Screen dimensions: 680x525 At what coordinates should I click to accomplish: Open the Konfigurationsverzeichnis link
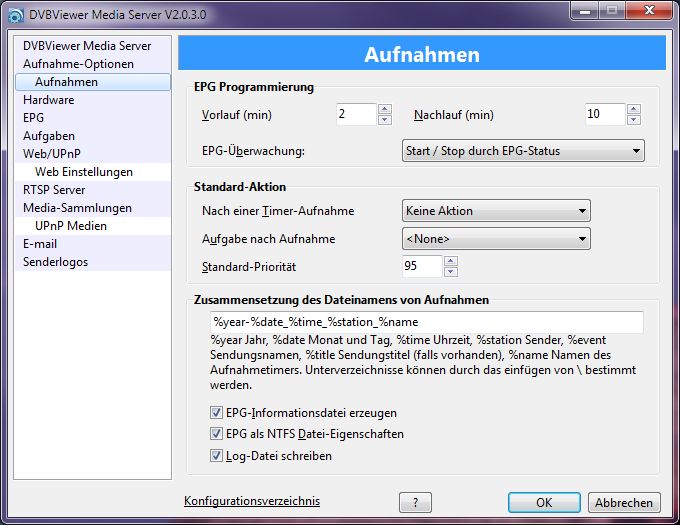pos(252,501)
